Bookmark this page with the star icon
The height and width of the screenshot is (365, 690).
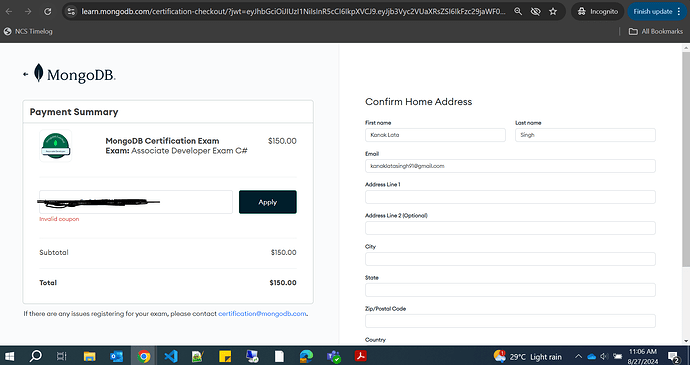(x=553, y=12)
